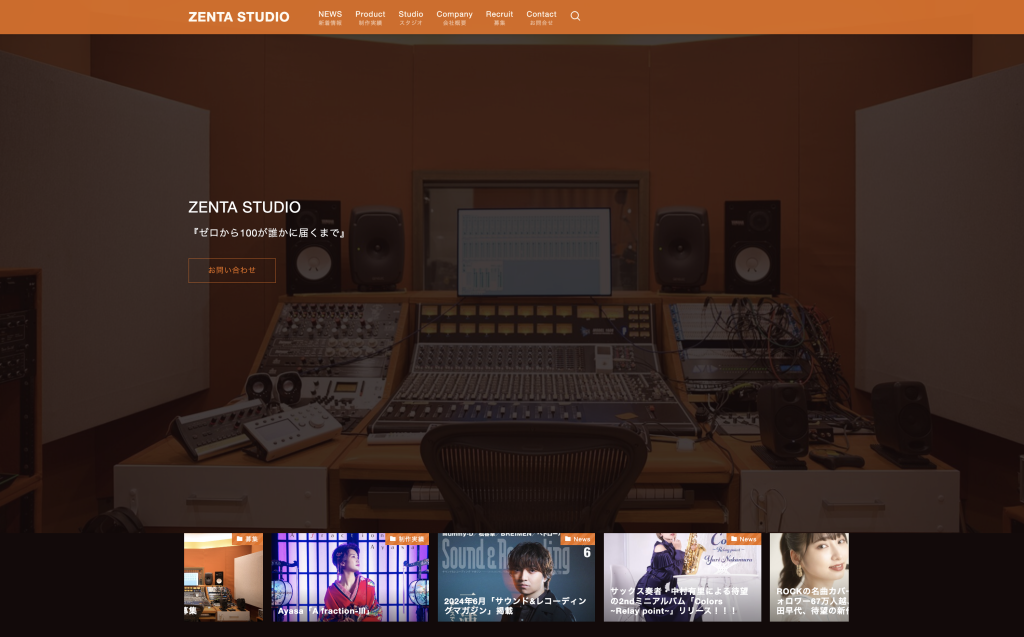This screenshot has width=1024, height=637.
Task: Click the ゼロから100が誰かに届くまで tagline
Action: (x=268, y=233)
